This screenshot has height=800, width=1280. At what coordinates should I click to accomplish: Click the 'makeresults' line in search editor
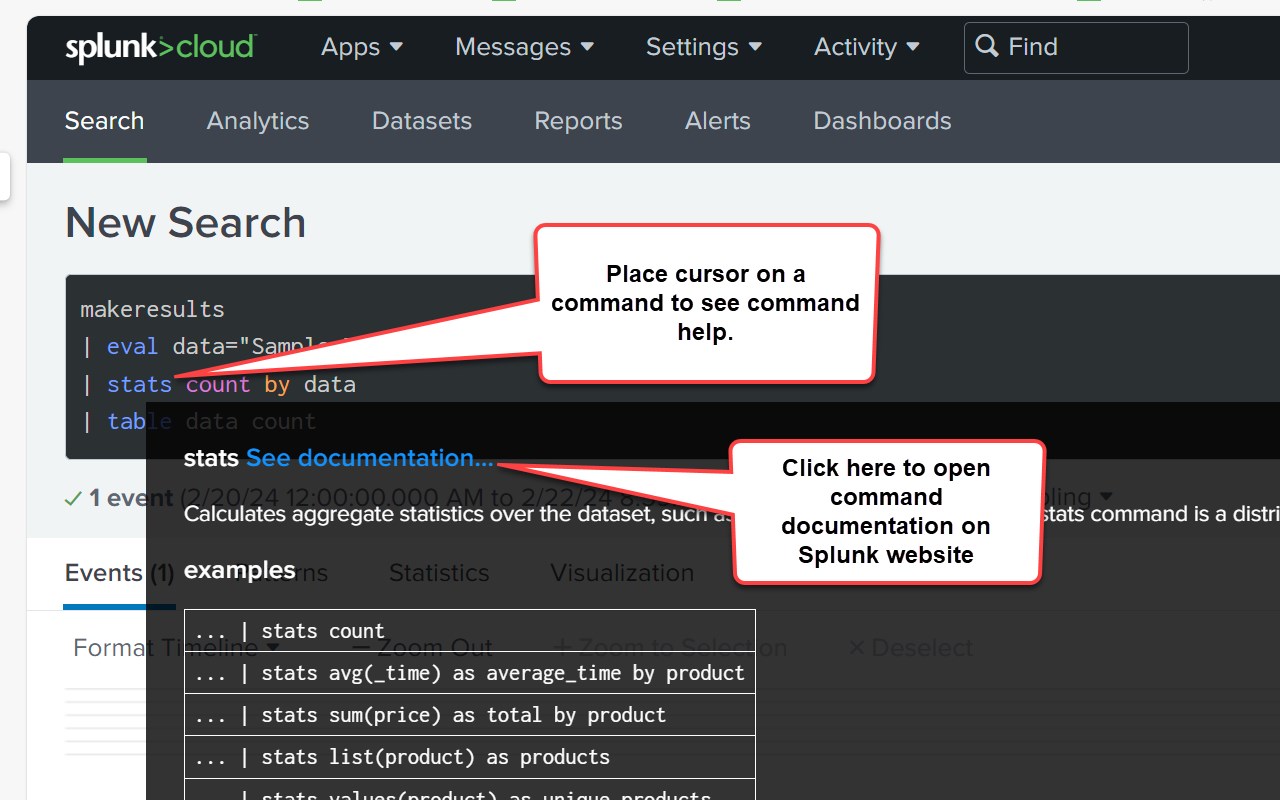click(x=152, y=309)
